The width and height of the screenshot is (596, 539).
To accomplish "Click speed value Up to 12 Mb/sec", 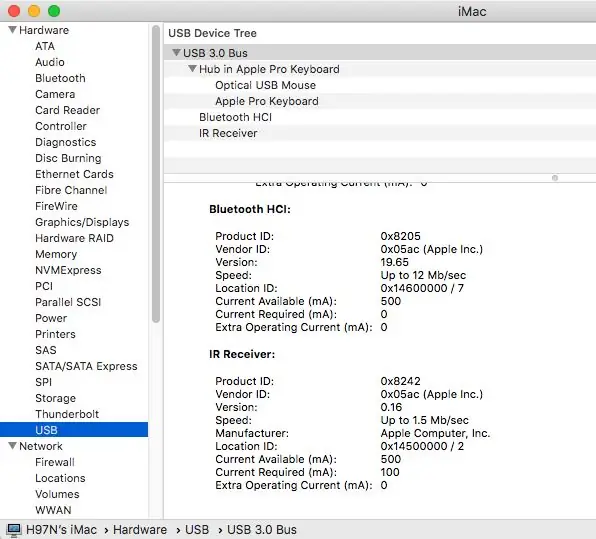I will coord(423,275).
